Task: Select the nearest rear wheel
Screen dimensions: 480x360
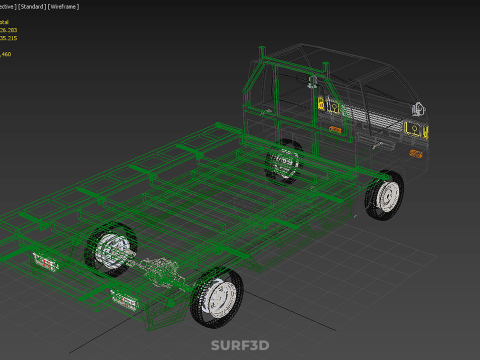Action: coord(217,297)
